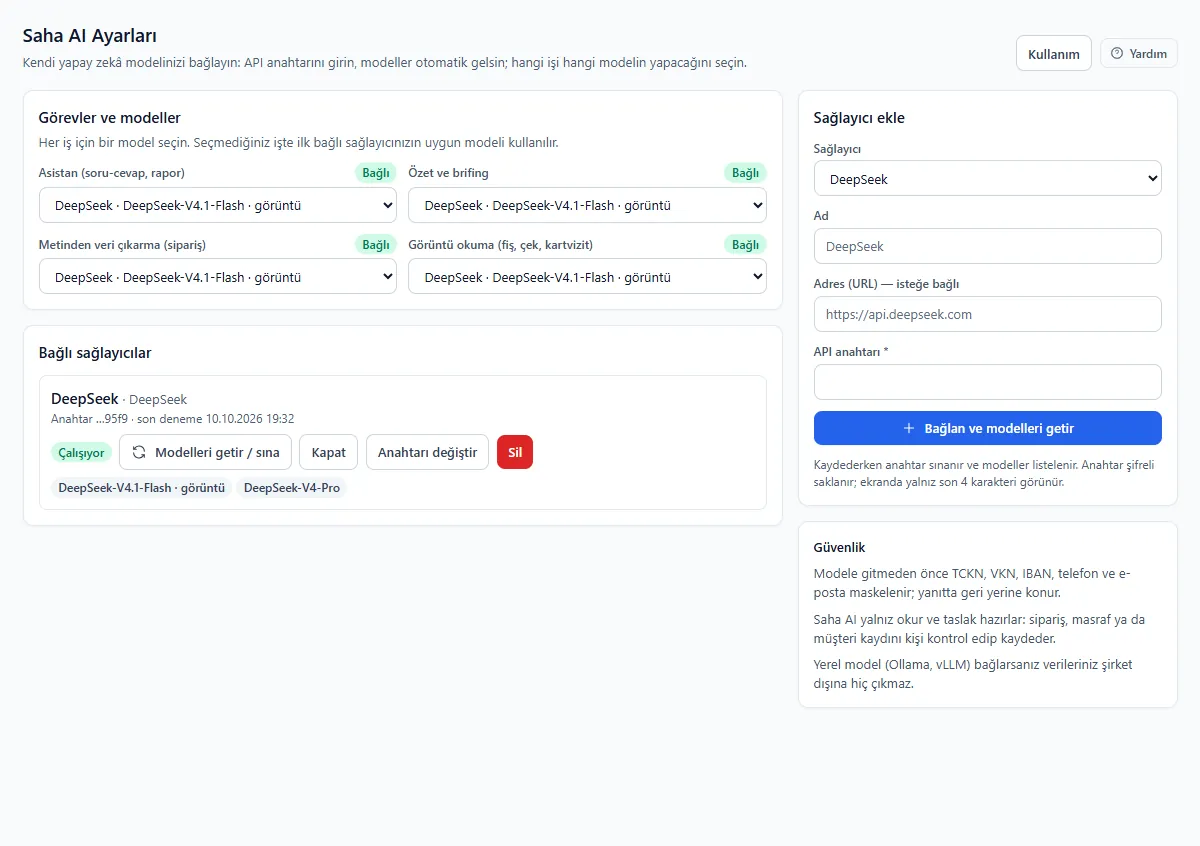Delete the provider with the Sil button

click(x=515, y=452)
